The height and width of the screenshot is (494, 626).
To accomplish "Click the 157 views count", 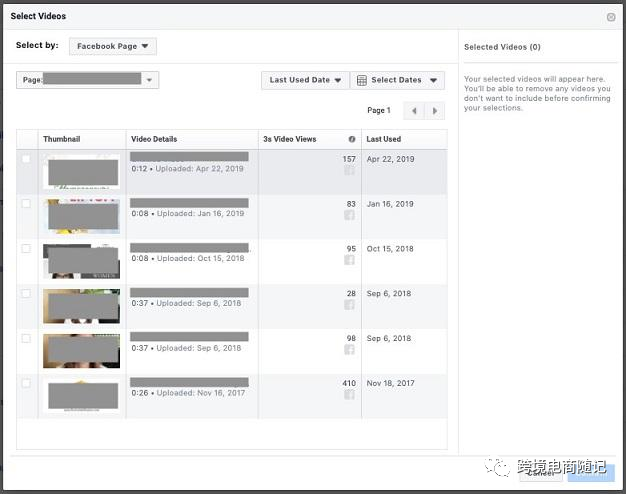I will pos(349,159).
